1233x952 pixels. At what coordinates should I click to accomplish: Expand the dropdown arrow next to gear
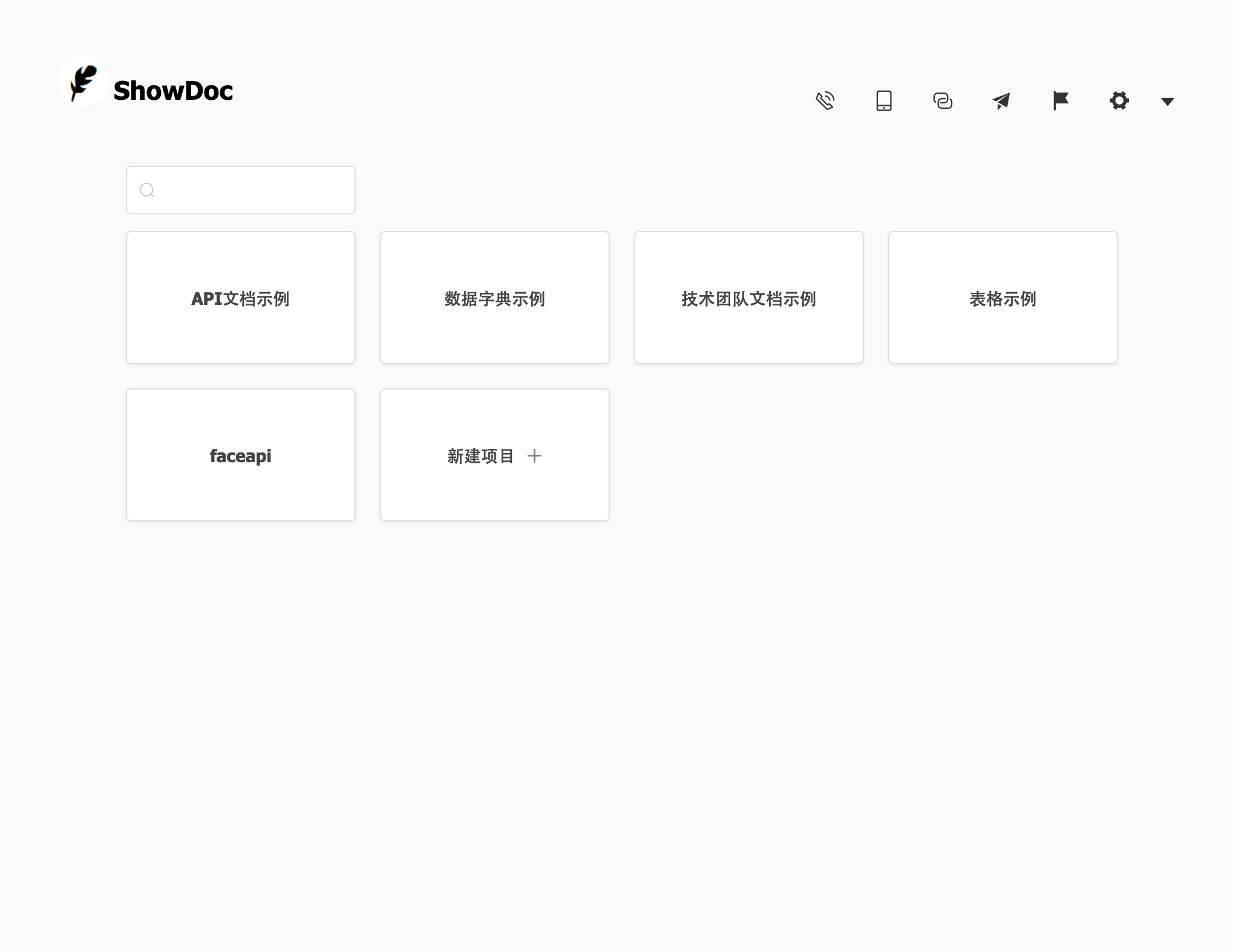pos(1168,102)
